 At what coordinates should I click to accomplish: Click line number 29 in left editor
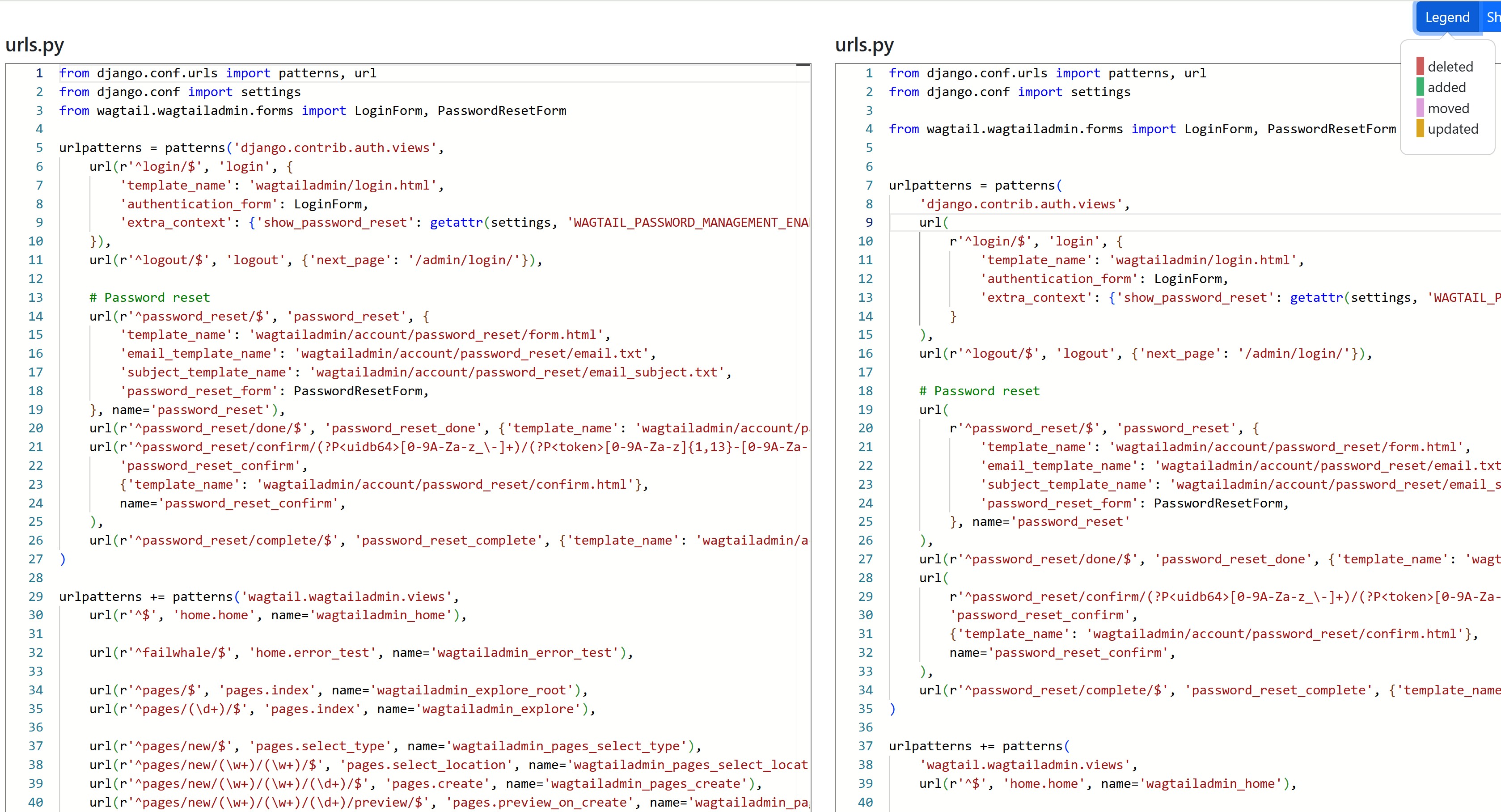(35, 596)
